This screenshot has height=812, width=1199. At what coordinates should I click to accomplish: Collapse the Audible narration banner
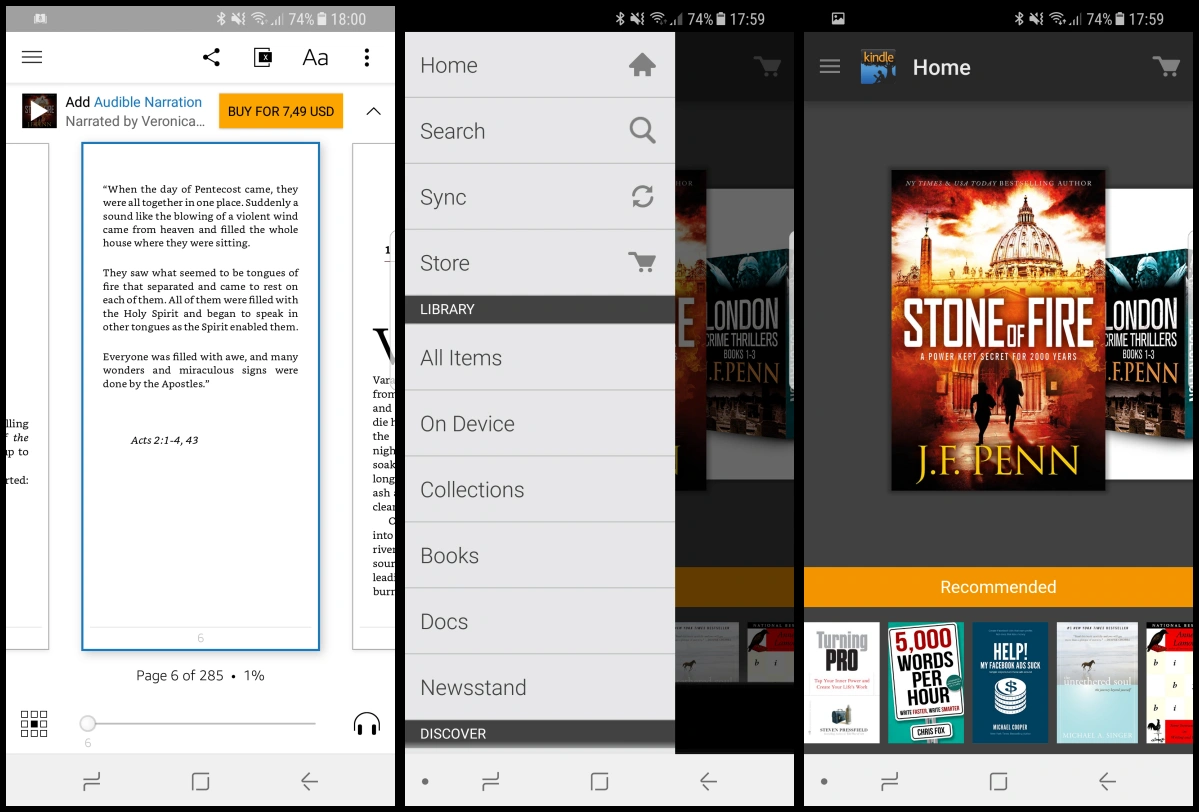coord(373,112)
